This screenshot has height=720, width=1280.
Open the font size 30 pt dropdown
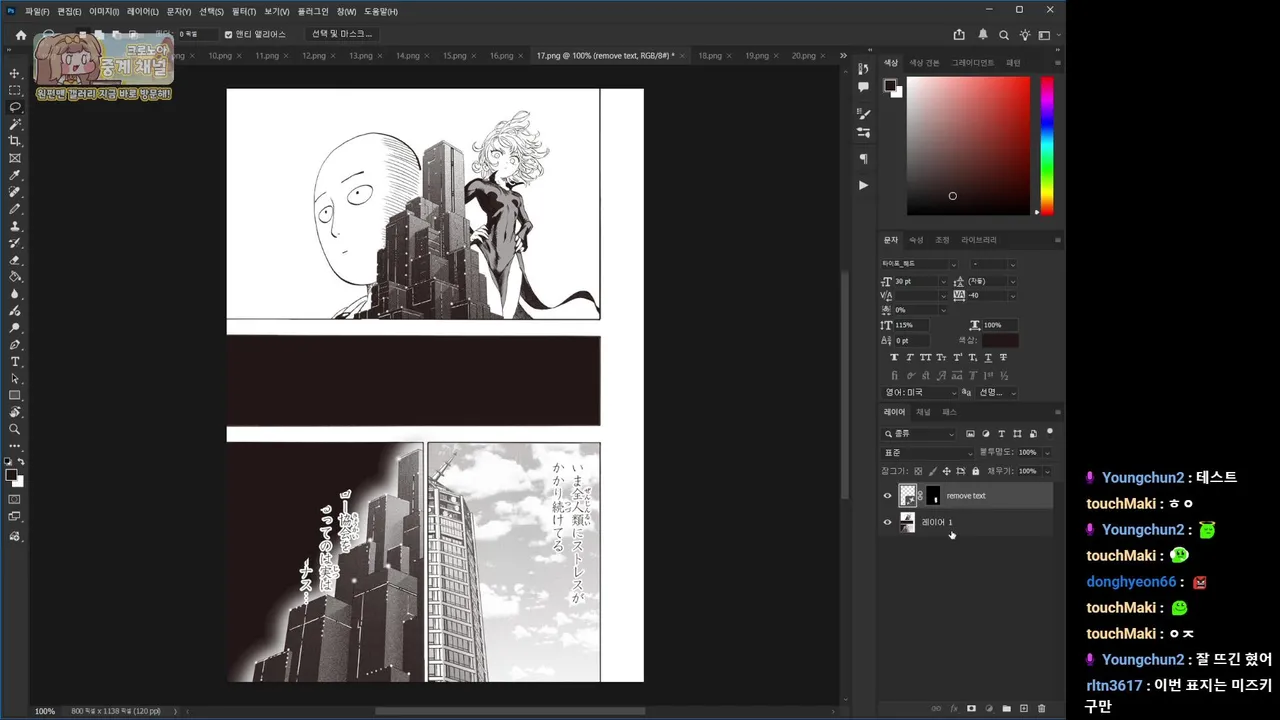tap(943, 282)
